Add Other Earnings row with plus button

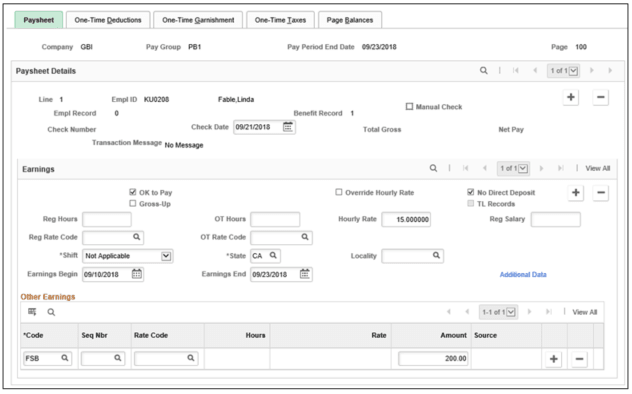click(x=553, y=359)
